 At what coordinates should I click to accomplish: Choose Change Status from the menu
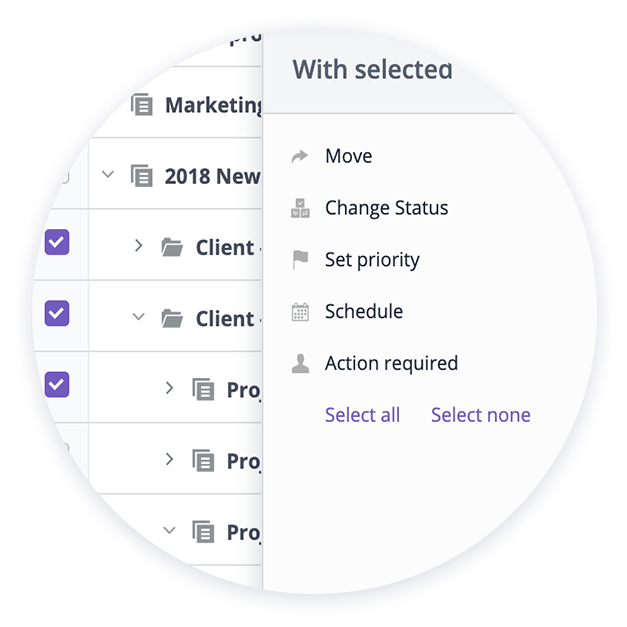pyautogui.click(x=386, y=208)
